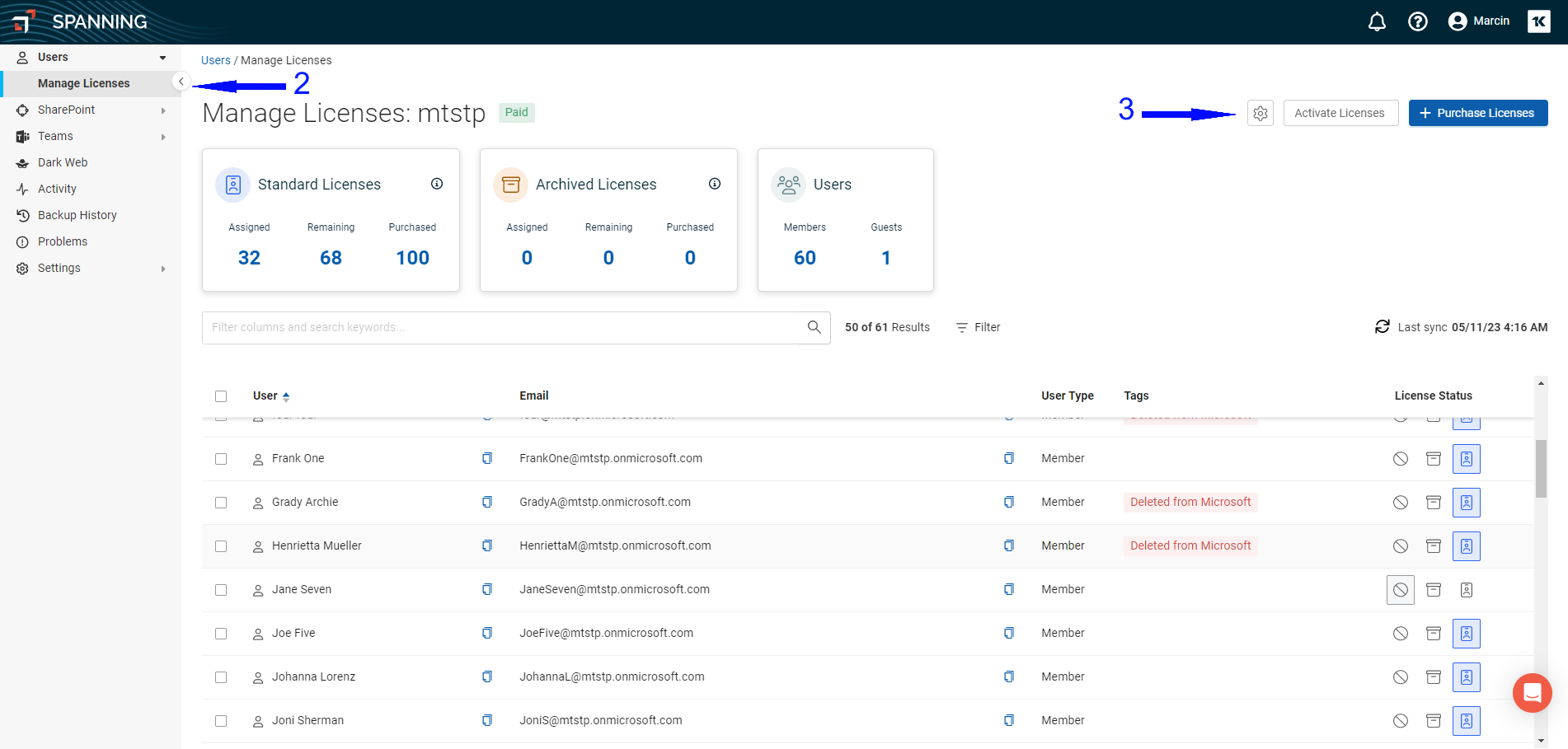
Task: Unassign license for Joni Sherman
Action: tap(1401, 721)
